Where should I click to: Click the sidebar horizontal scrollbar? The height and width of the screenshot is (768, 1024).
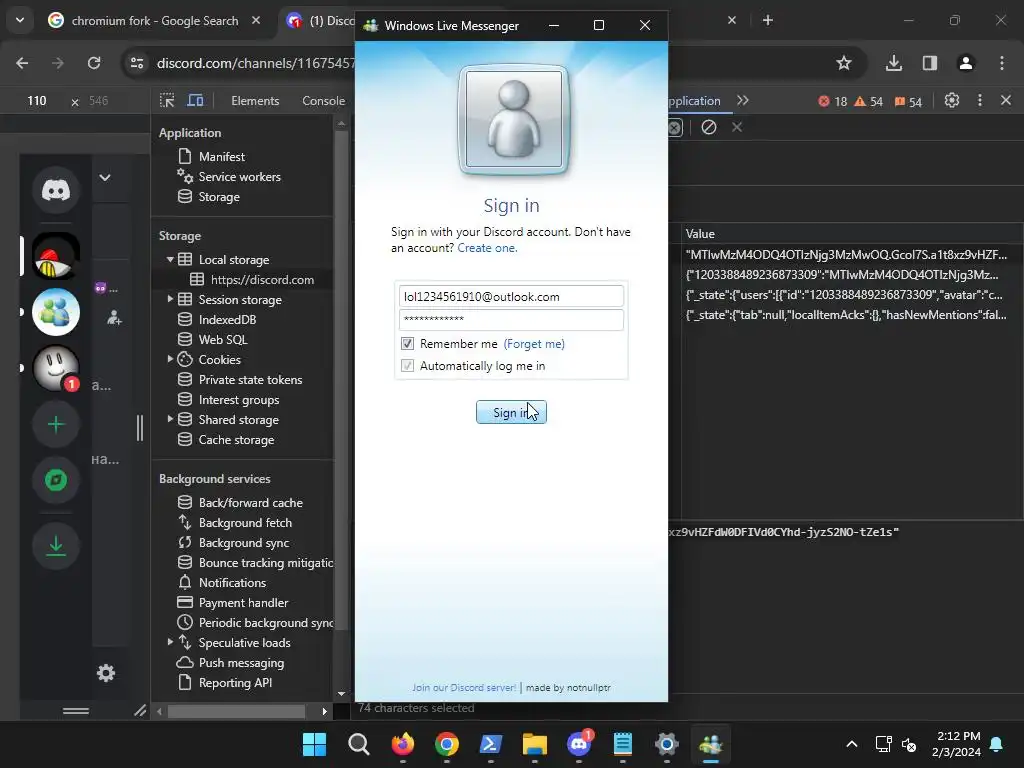236,711
